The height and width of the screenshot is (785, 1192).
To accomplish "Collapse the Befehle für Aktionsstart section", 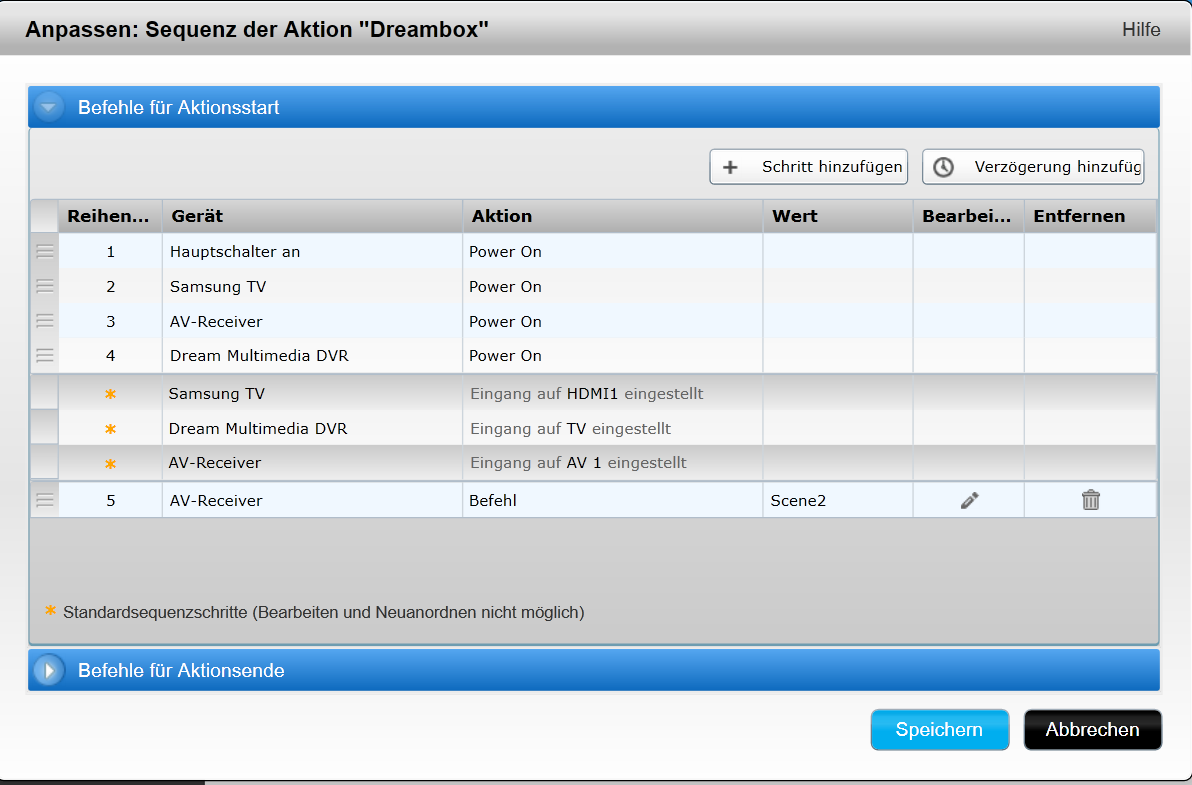I will tap(49, 107).
